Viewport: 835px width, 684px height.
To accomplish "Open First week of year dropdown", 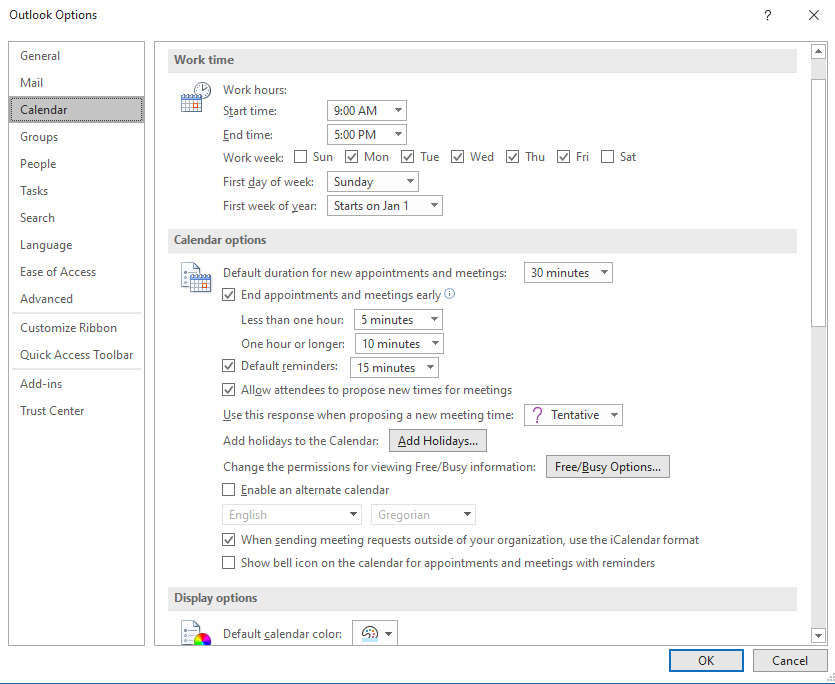I will point(384,206).
